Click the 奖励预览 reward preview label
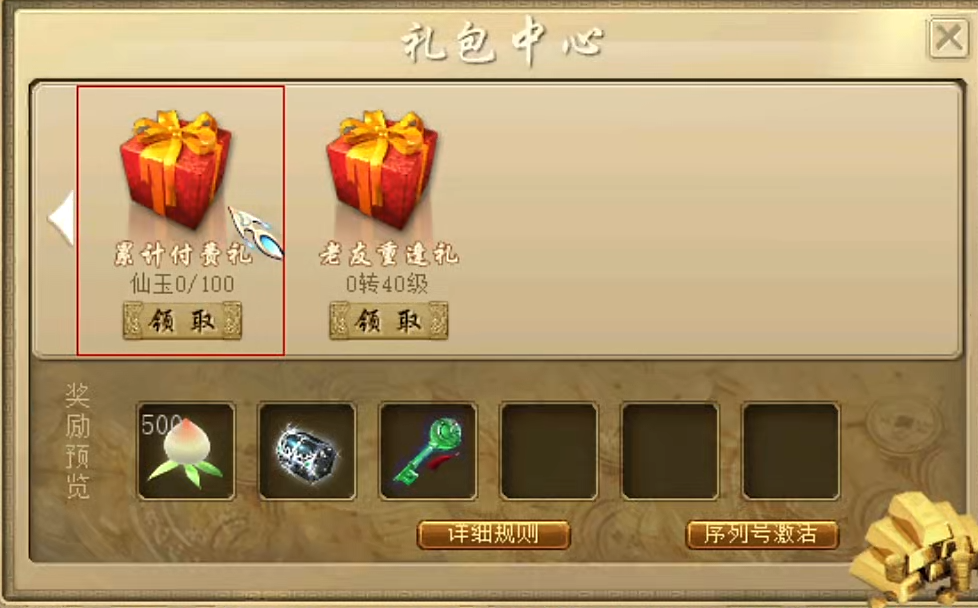The width and height of the screenshot is (978, 608). click(77, 442)
